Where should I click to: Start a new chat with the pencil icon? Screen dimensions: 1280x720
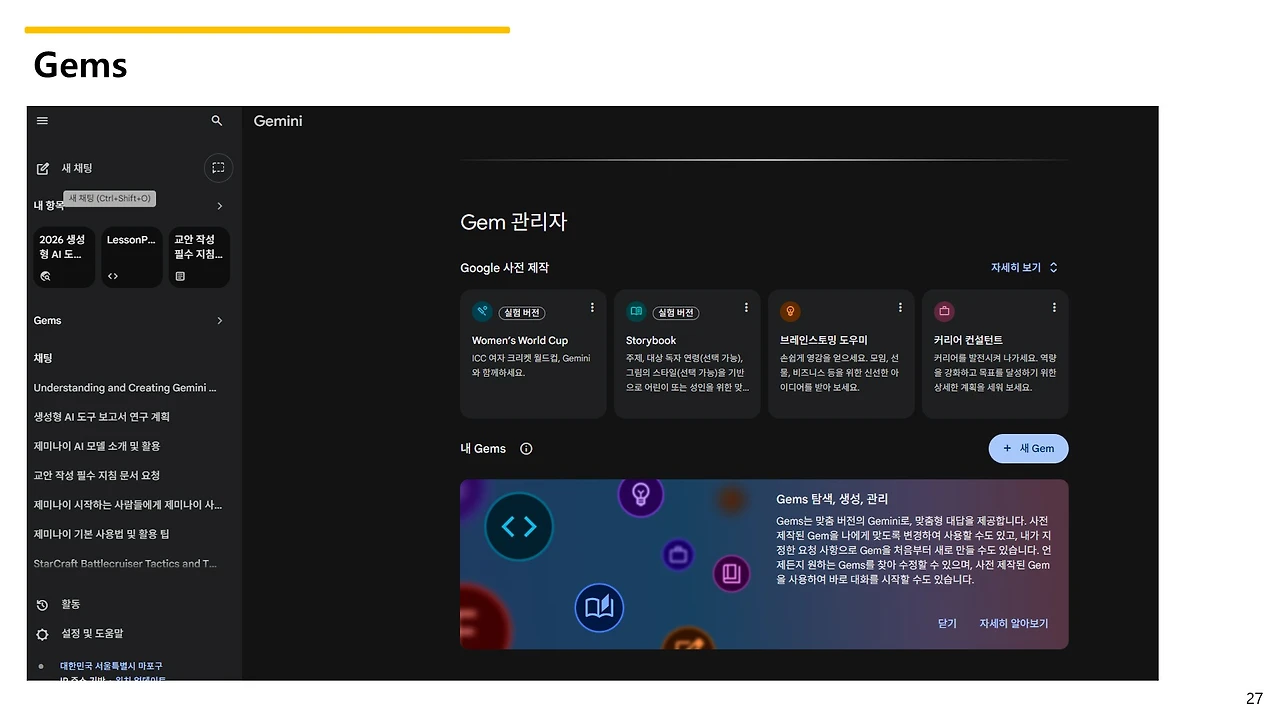pos(43,168)
